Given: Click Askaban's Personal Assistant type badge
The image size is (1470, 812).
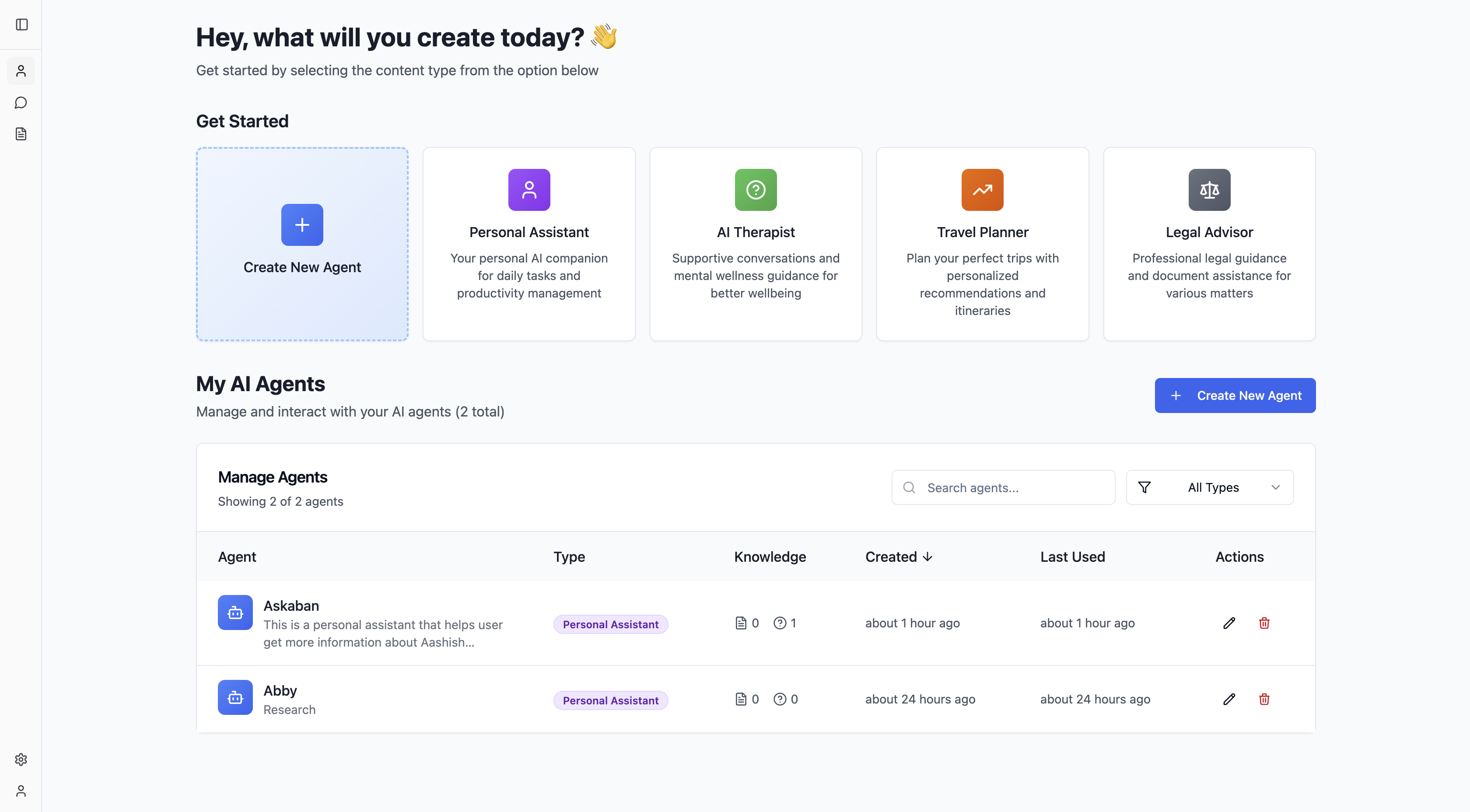Looking at the screenshot, I should coord(611,624).
